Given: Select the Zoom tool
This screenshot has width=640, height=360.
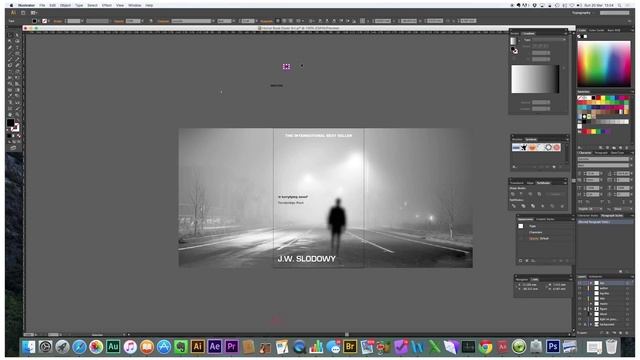Looking at the screenshot, I should [x=17, y=115].
